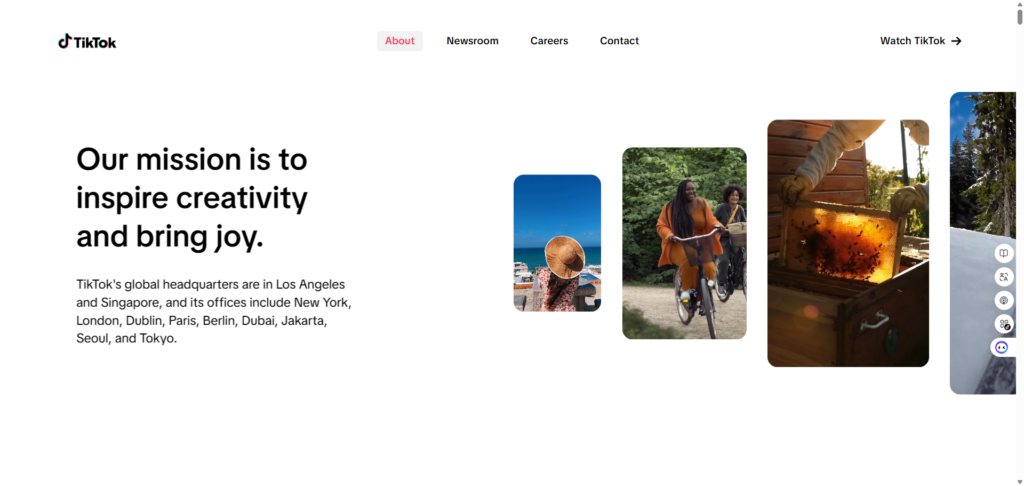This screenshot has width=1024, height=486.
Task: Open the Newsroom menu item
Action: click(x=472, y=40)
